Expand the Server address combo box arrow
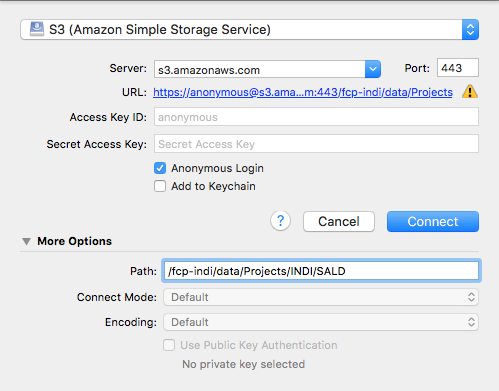499x391 pixels. point(373,69)
